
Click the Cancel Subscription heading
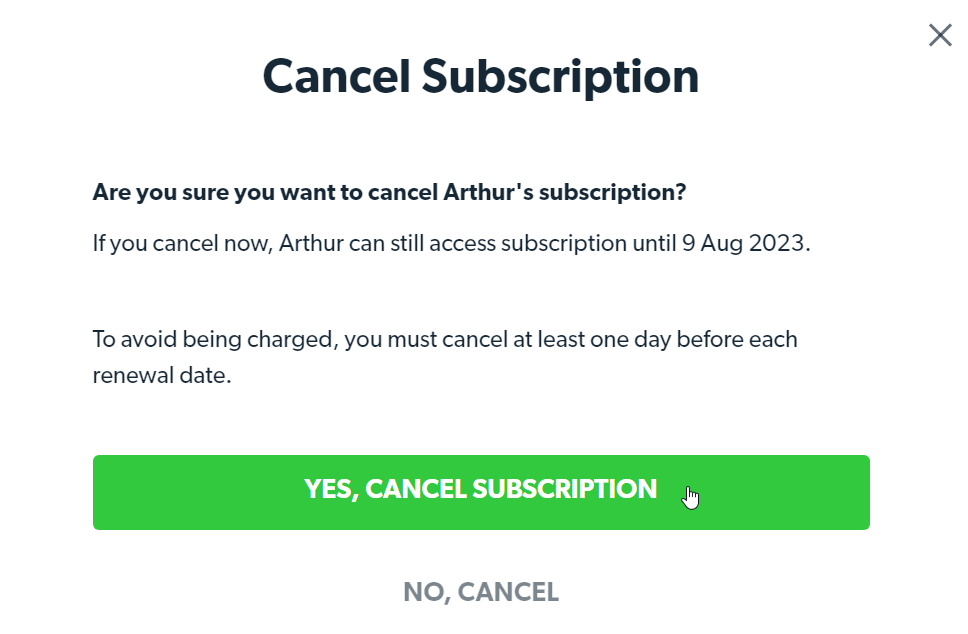pyautogui.click(x=481, y=77)
